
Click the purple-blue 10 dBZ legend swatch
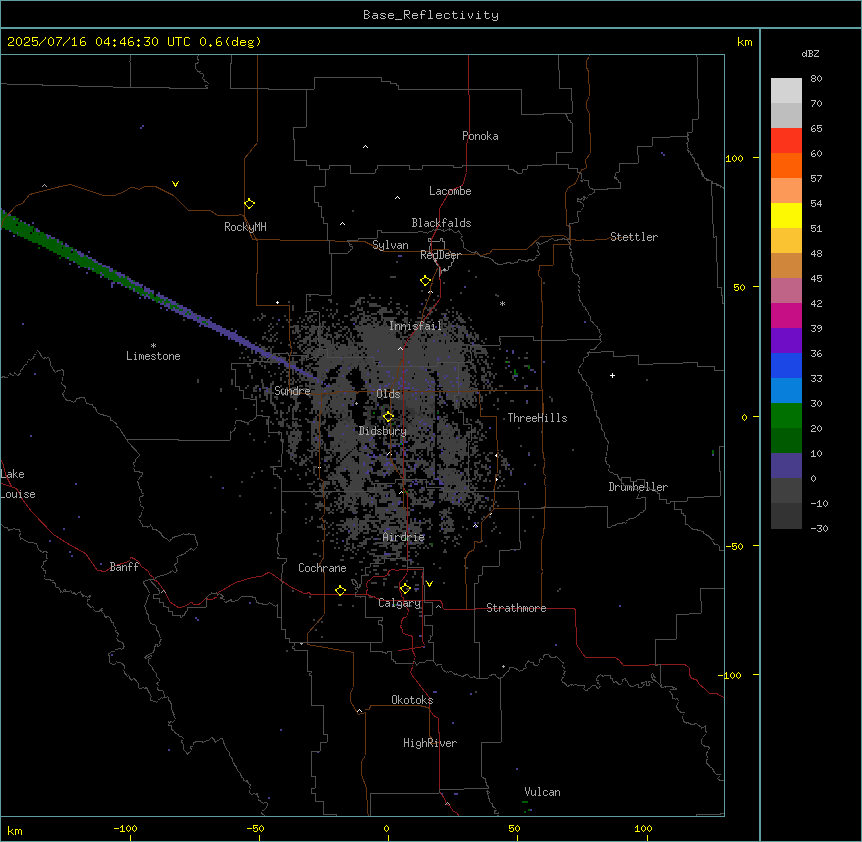pyautogui.click(x=786, y=466)
